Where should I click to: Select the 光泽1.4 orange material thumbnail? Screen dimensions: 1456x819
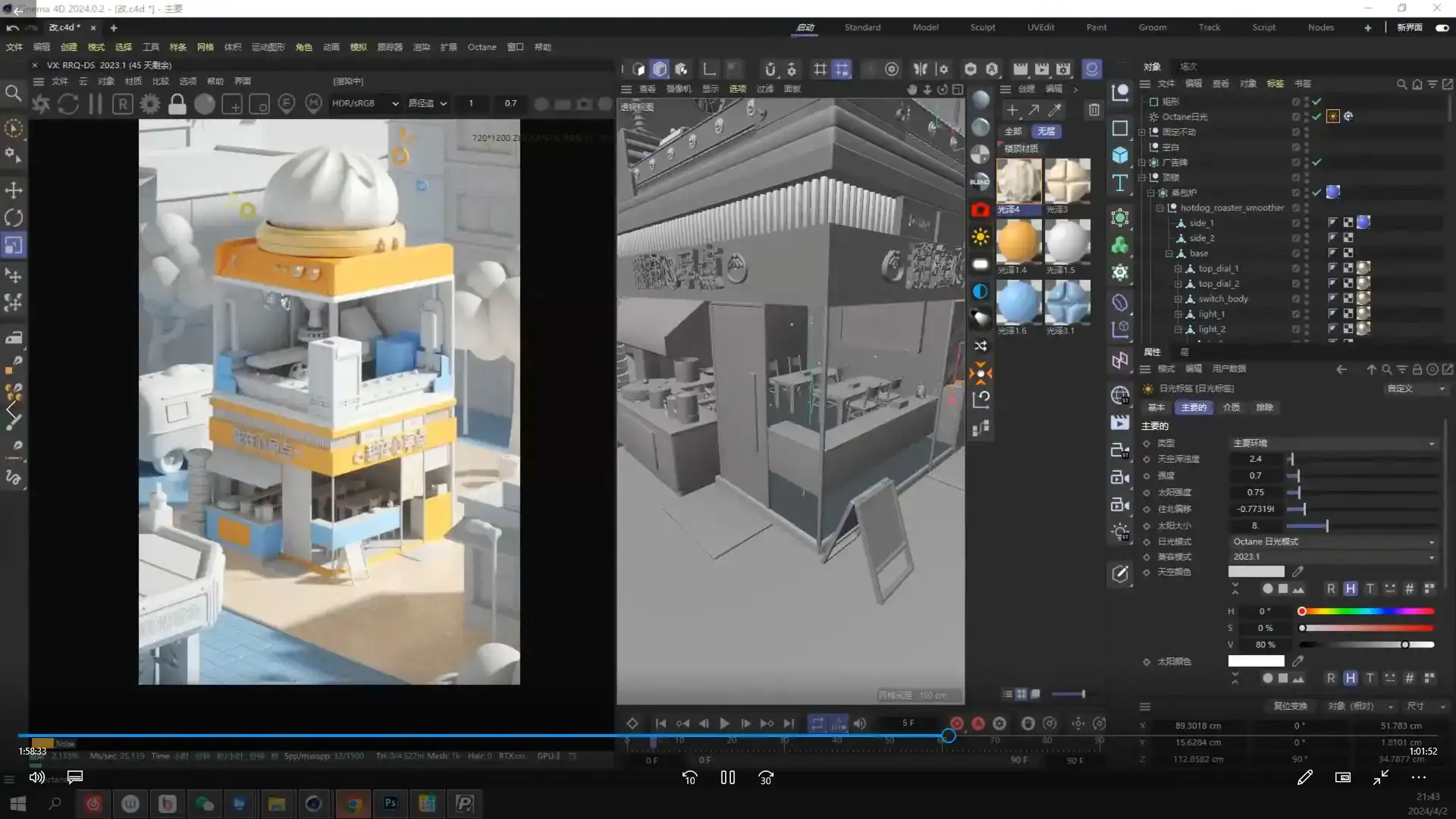coord(1018,242)
